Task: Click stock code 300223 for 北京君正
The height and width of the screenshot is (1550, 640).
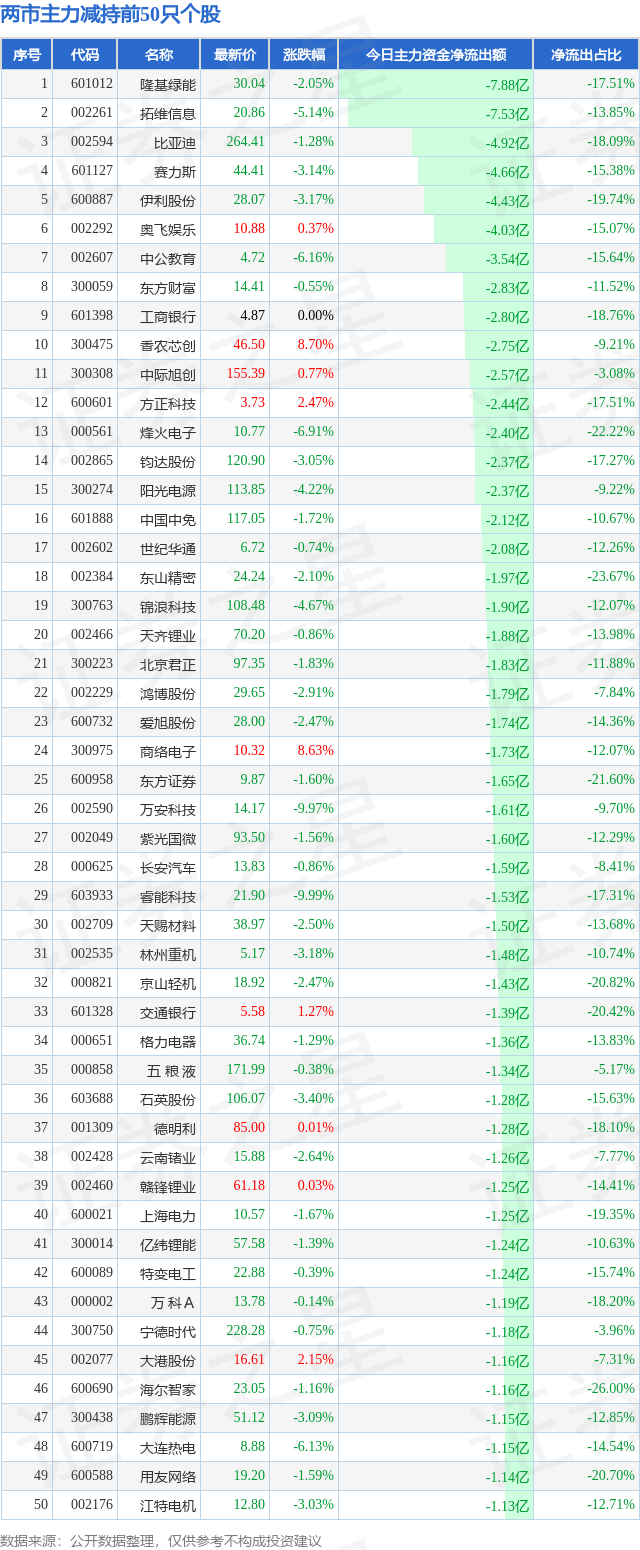Action: [92, 664]
